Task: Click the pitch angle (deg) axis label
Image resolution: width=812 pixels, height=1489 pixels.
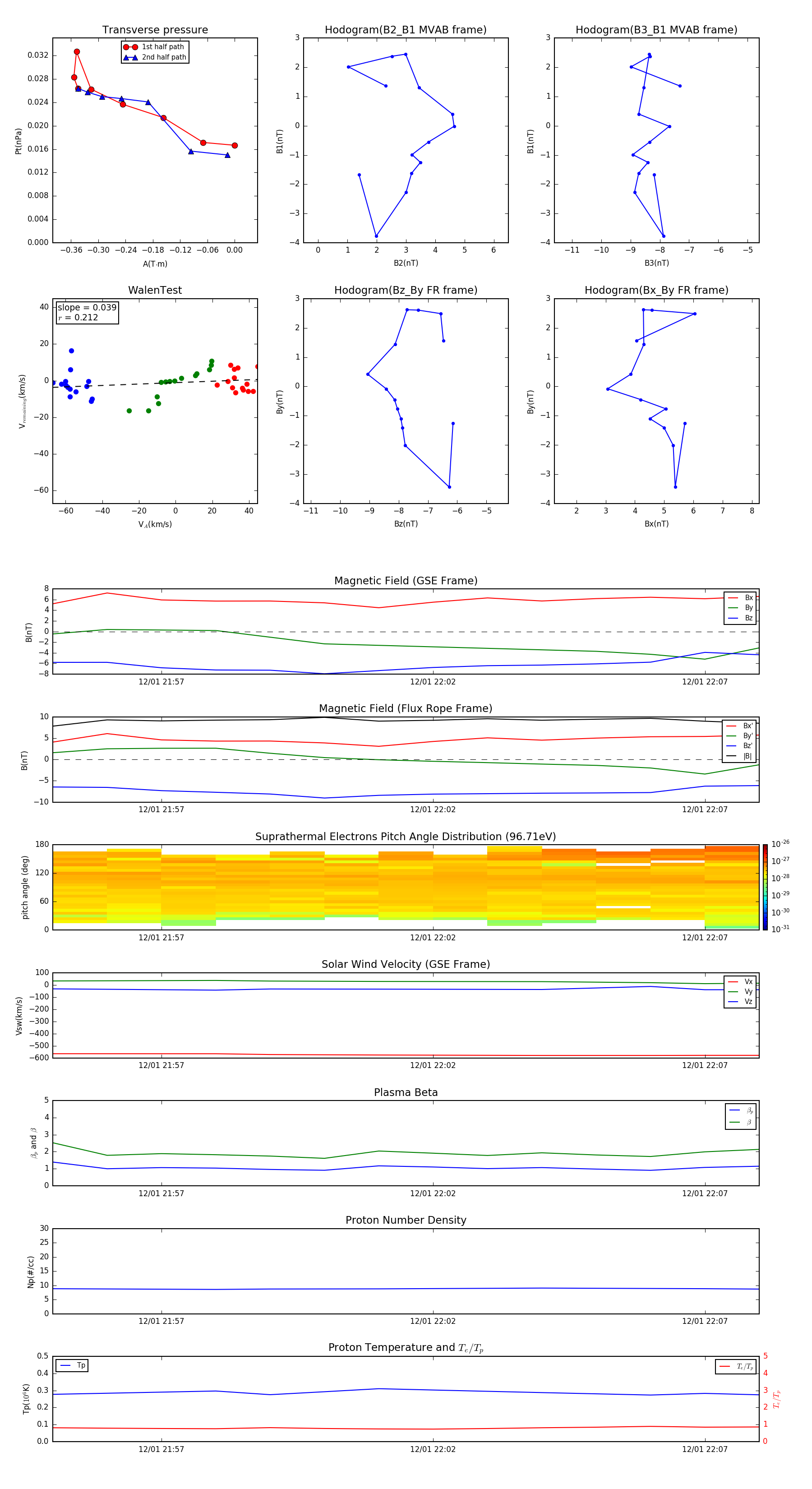Action: point(25,887)
